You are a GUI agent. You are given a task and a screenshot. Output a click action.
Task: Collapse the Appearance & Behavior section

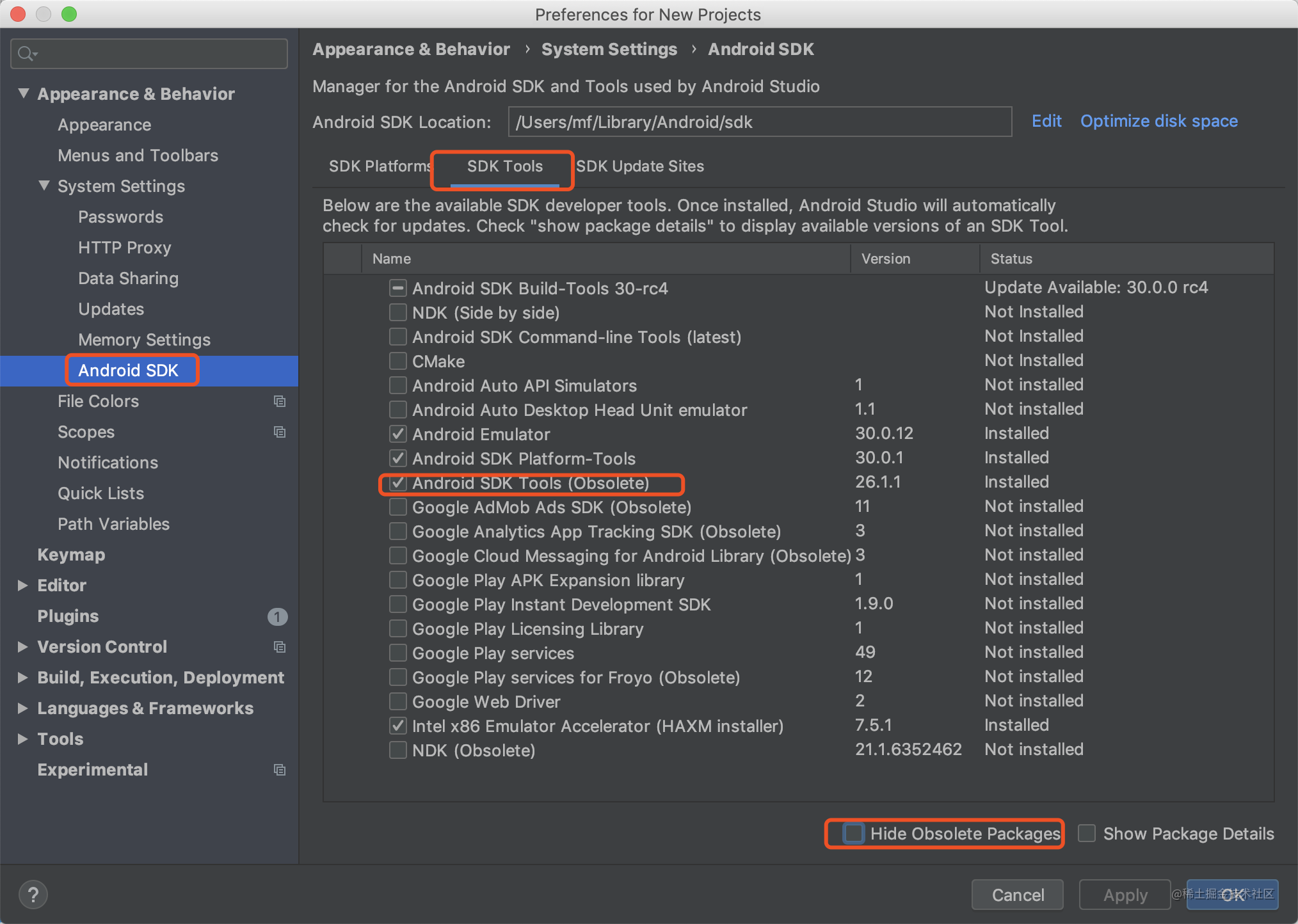pos(24,93)
